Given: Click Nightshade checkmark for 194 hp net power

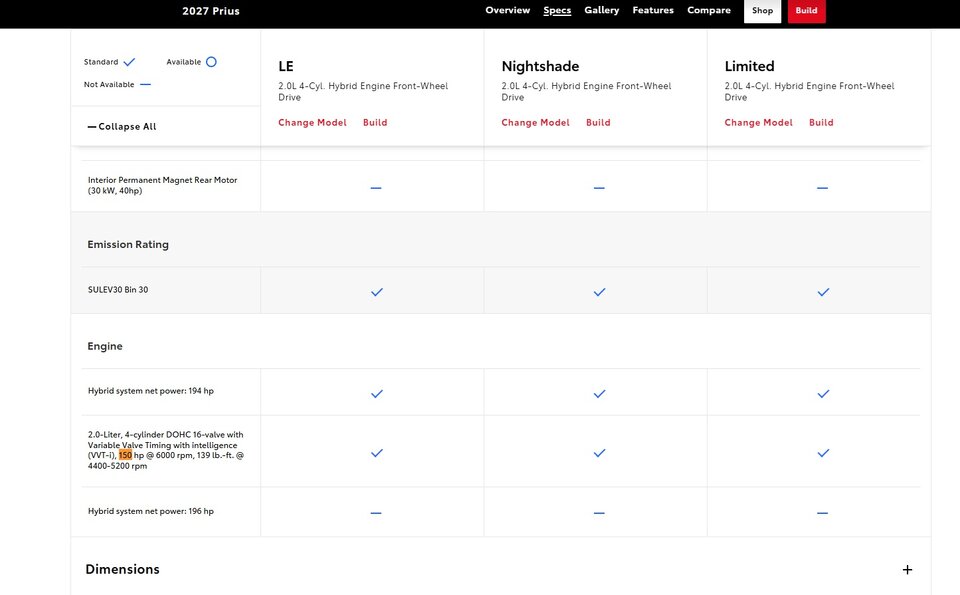Looking at the screenshot, I should [x=599, y=394].
